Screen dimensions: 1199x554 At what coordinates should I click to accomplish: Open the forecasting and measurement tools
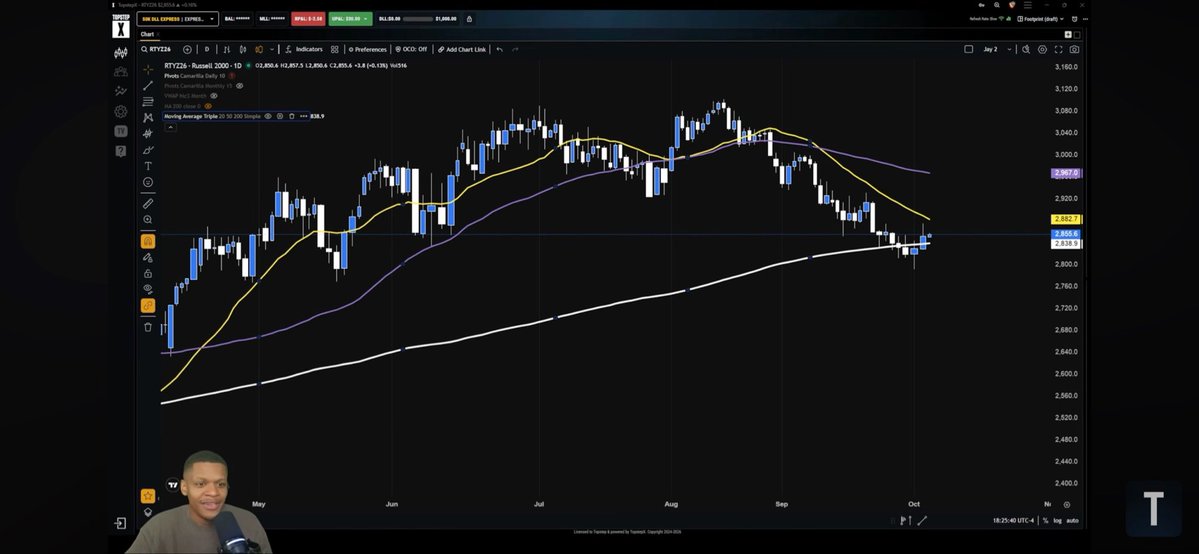[148, 134]
